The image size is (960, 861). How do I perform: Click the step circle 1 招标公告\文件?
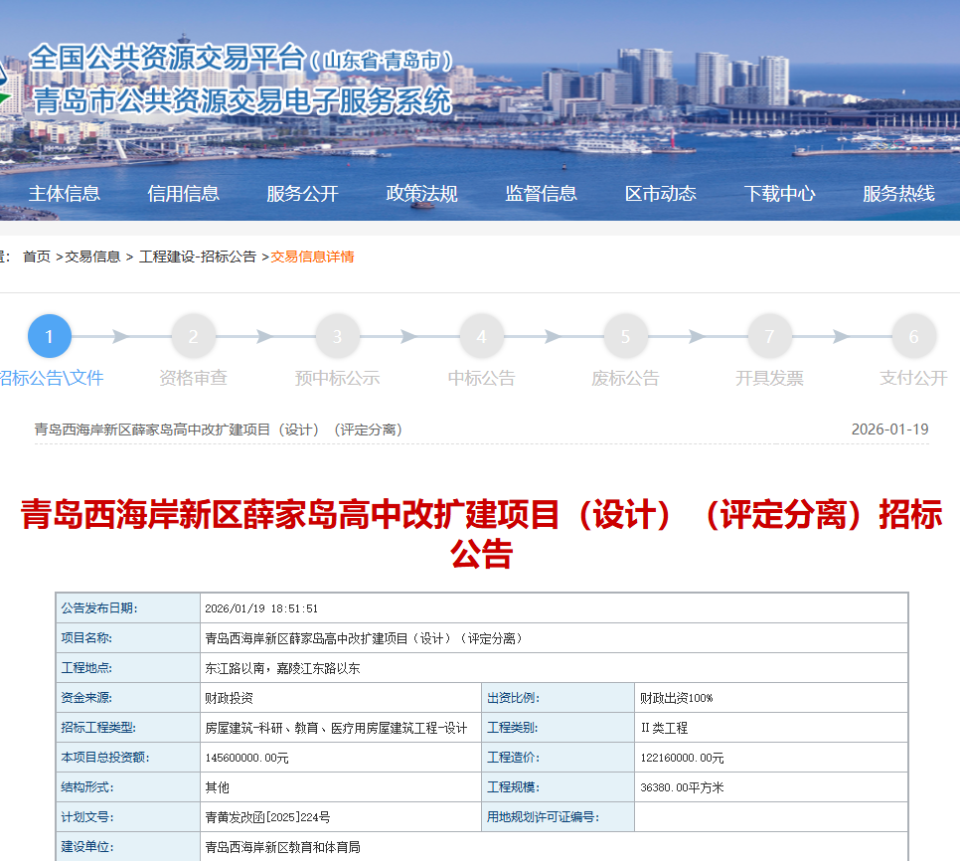pyautogui.click(x=50, y=336)
